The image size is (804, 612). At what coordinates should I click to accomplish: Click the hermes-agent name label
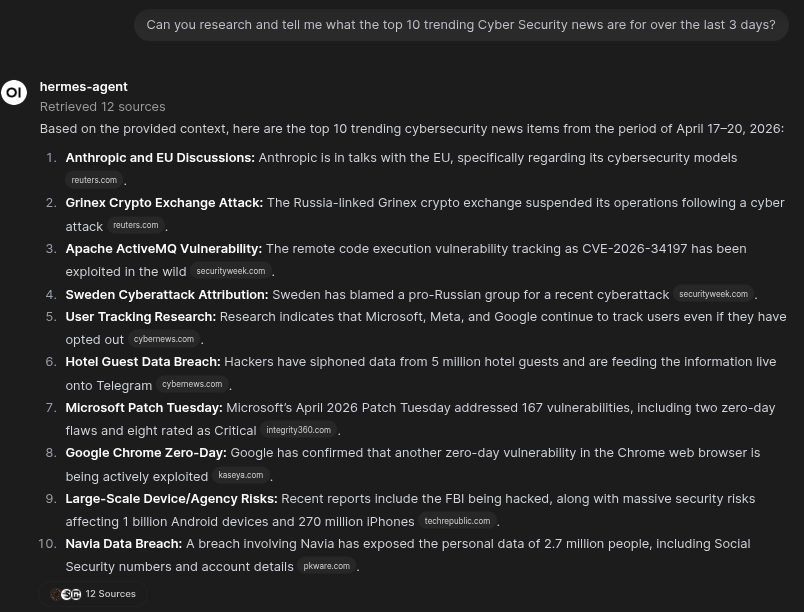coord(83,86)
